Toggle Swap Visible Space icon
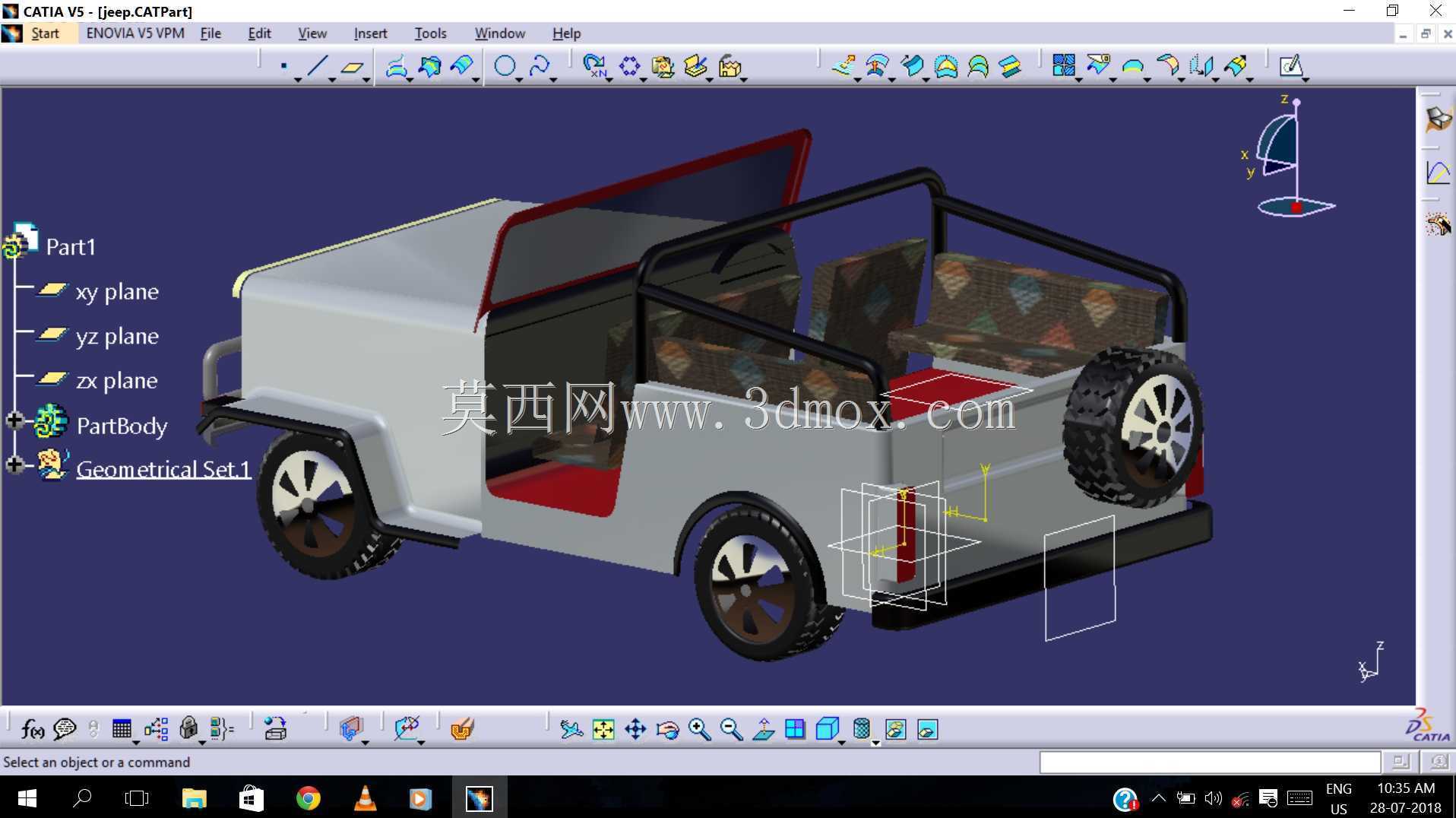This screenshot has height=818, width=1456. (x=927, y=730)
